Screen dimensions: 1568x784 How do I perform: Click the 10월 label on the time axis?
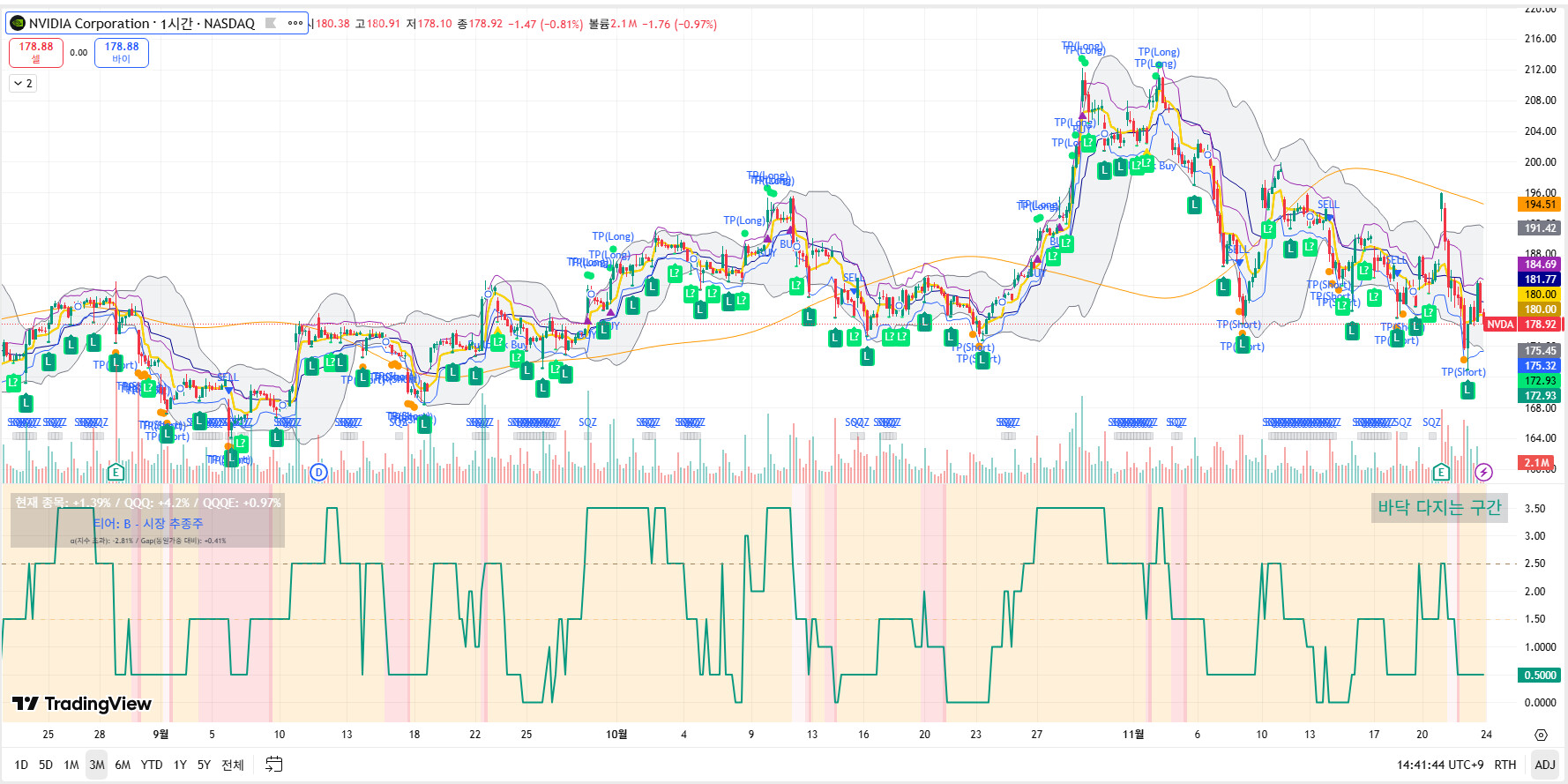click(x=616, y=734)
